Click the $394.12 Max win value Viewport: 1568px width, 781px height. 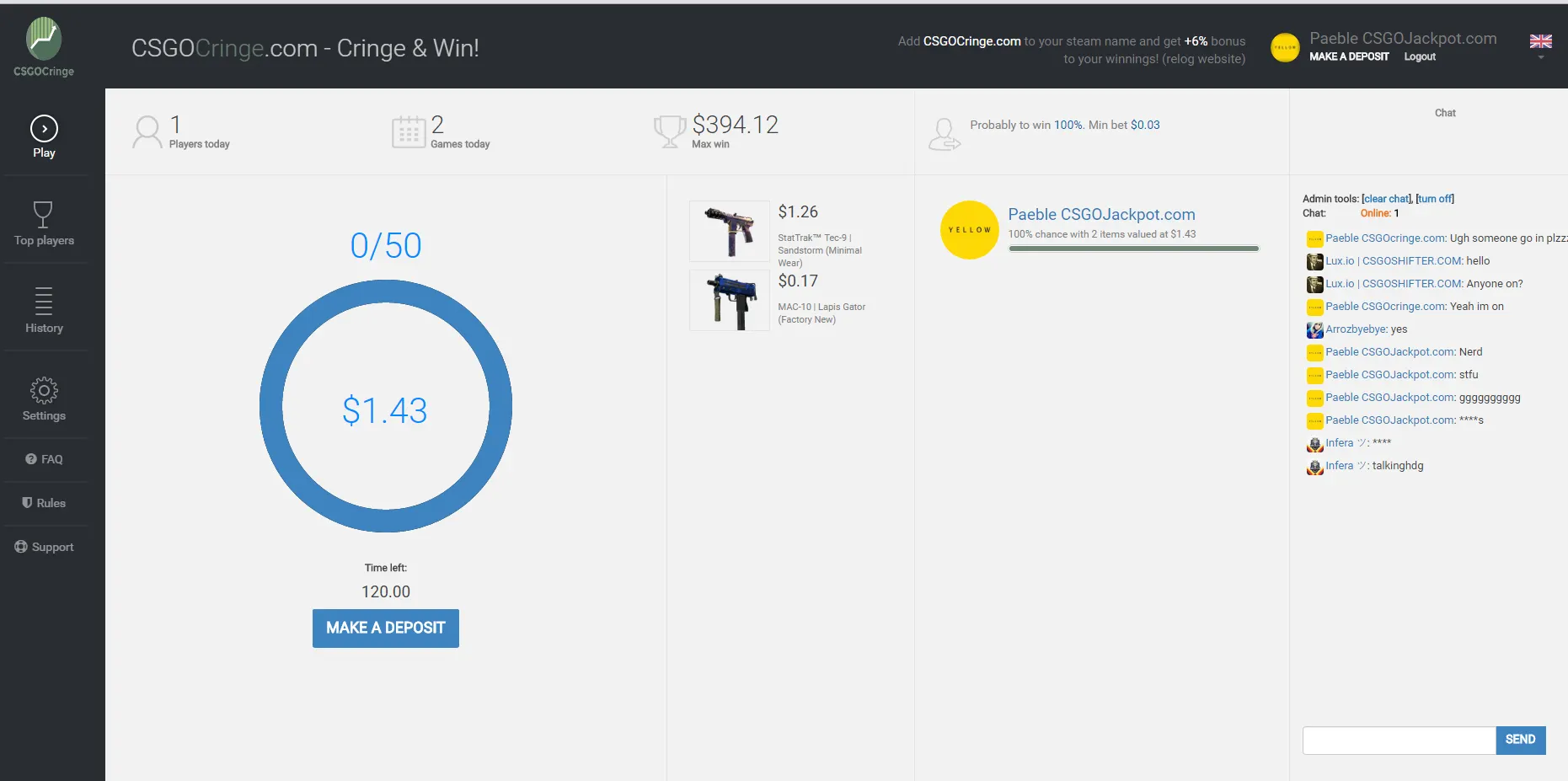736,125
